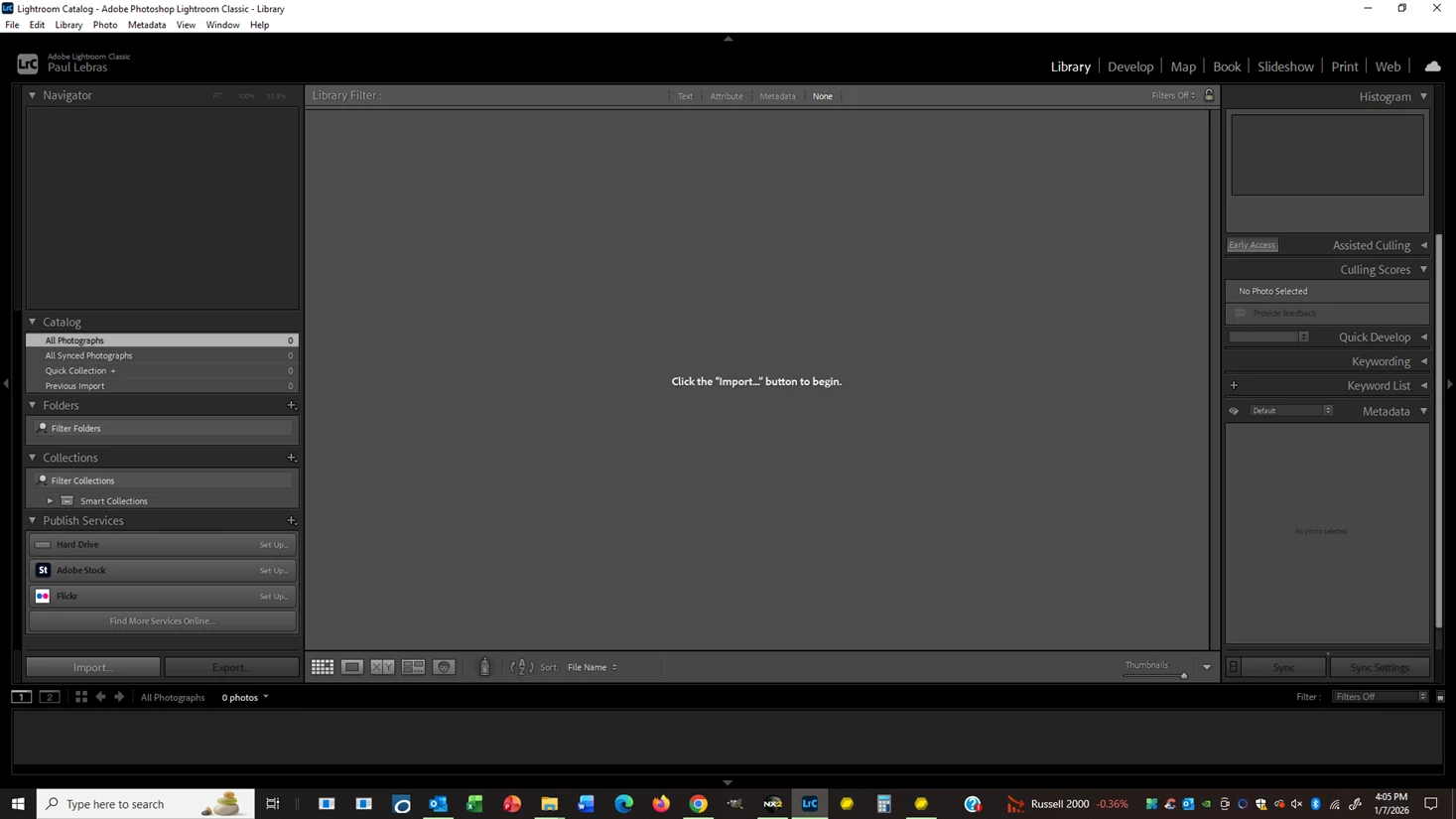This screenshot has height=819, width=1456.
Task: Click the Filter Folders search field
Action: tap(164, 428)
